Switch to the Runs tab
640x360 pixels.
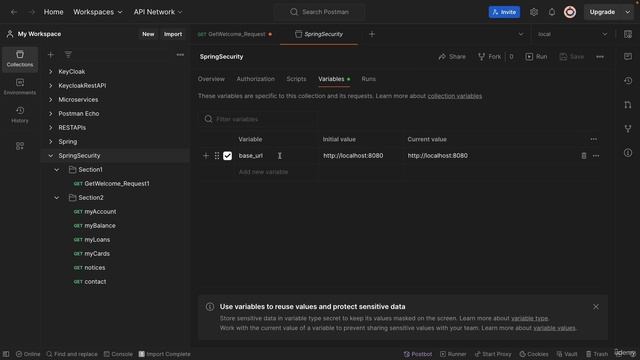pos(369,79)
